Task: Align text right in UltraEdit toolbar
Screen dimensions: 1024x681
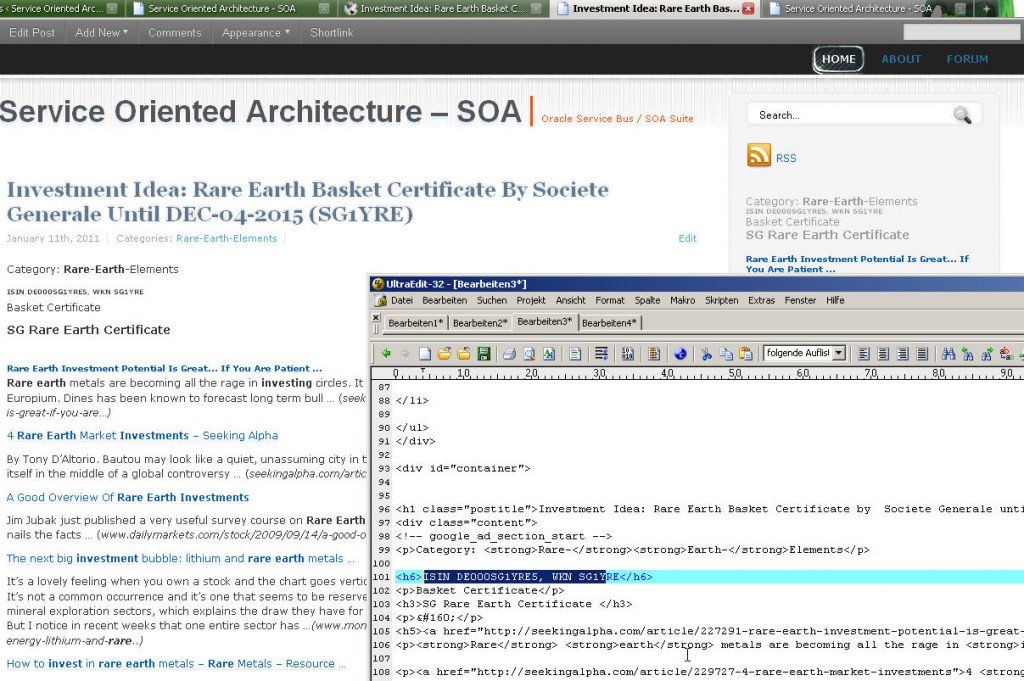Action: 903,353
